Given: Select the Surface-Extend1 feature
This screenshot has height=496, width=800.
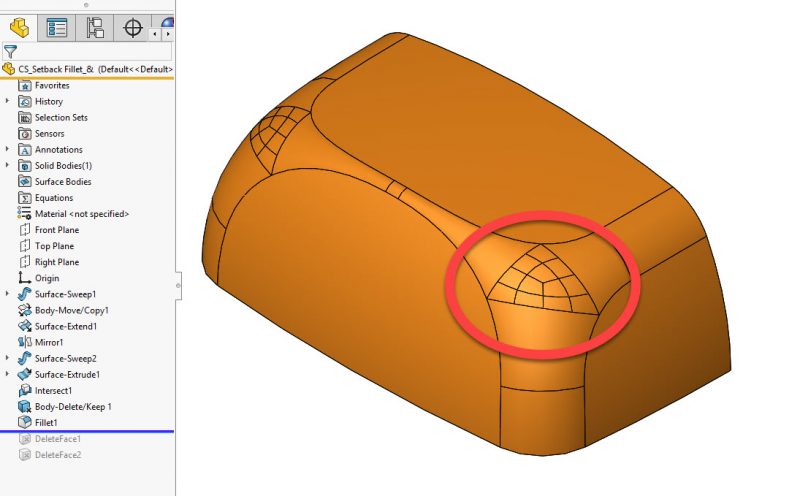Looking at the screenshot, I should tap(65, 326).
